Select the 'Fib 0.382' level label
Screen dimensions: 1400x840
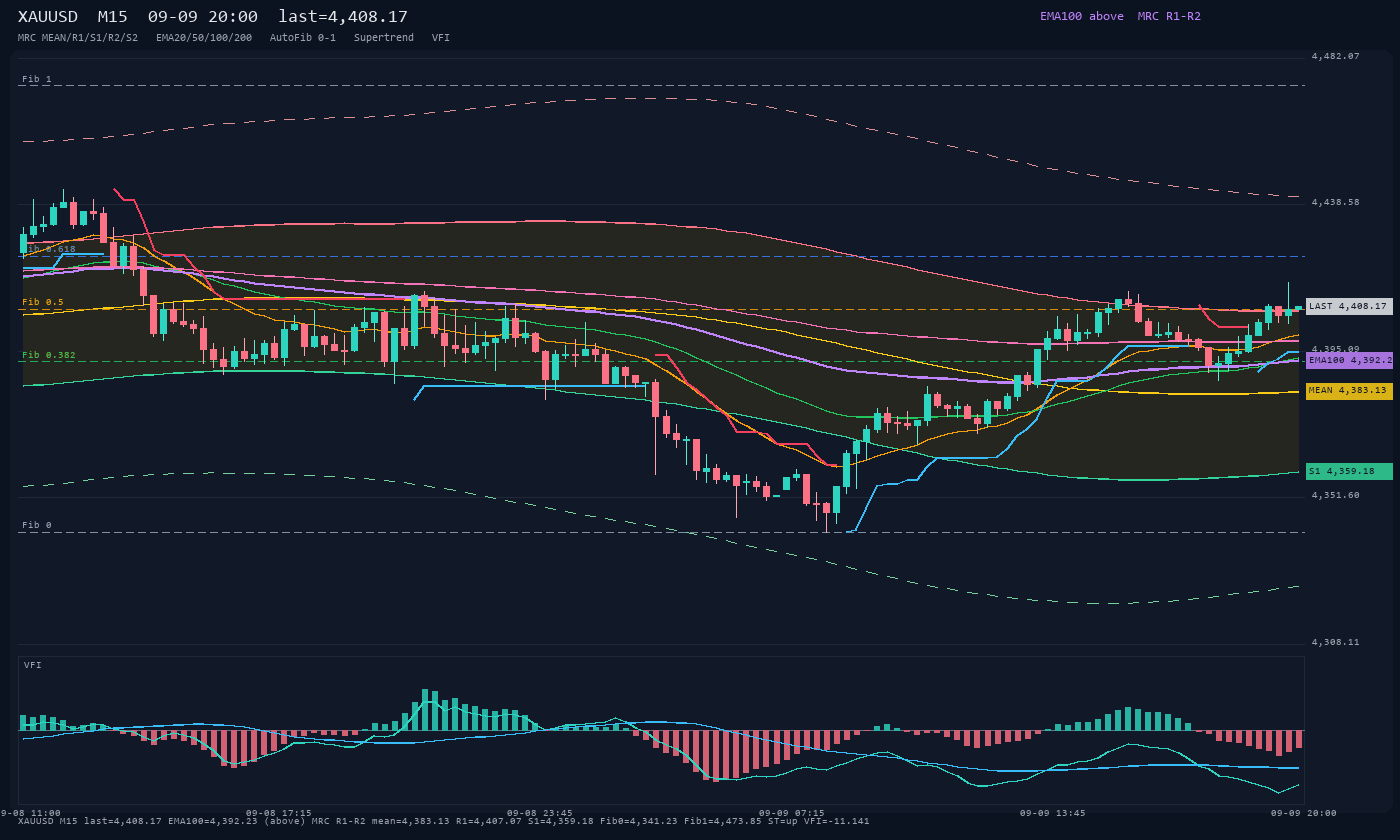point(49,355)
